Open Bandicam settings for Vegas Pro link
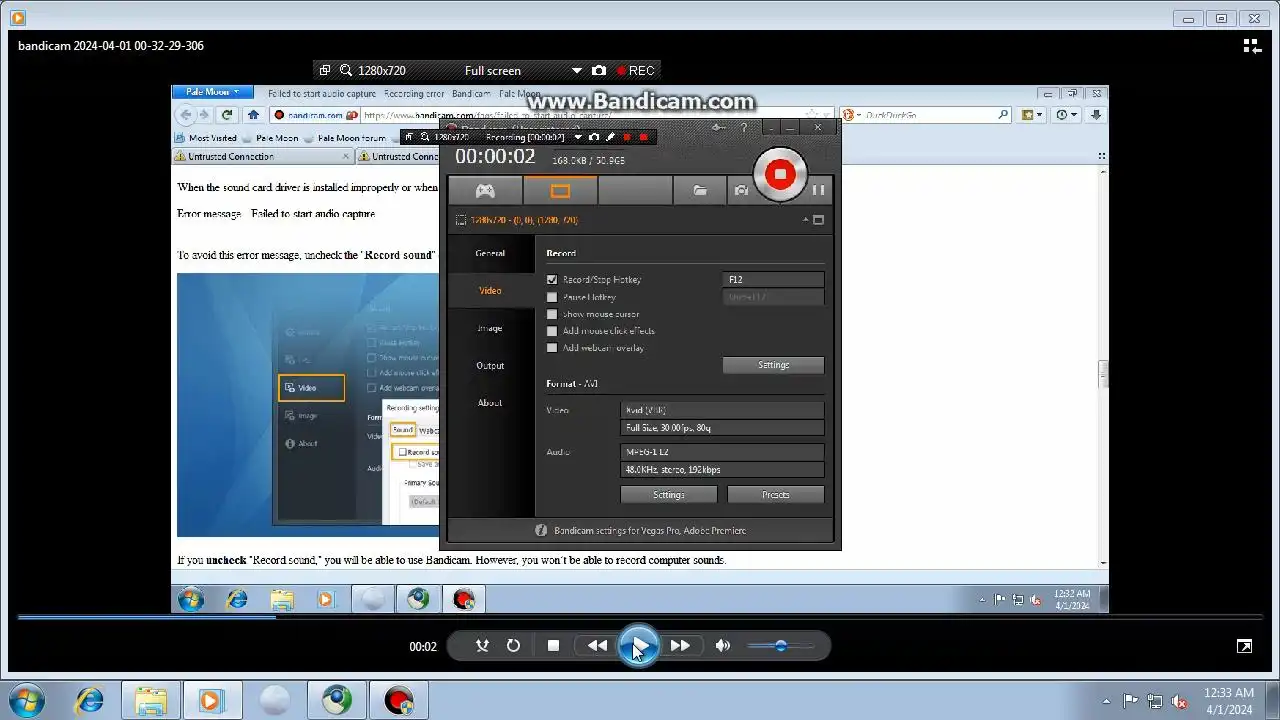1280x720 pixels. pyautogui.click(x=650, y=531)
